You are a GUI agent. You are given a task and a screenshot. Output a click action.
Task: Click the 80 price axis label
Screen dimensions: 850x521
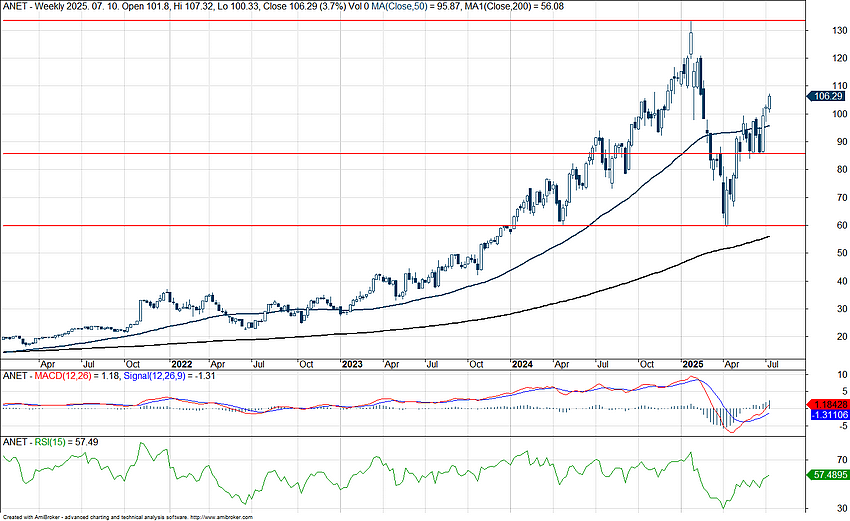coord(841,170)
